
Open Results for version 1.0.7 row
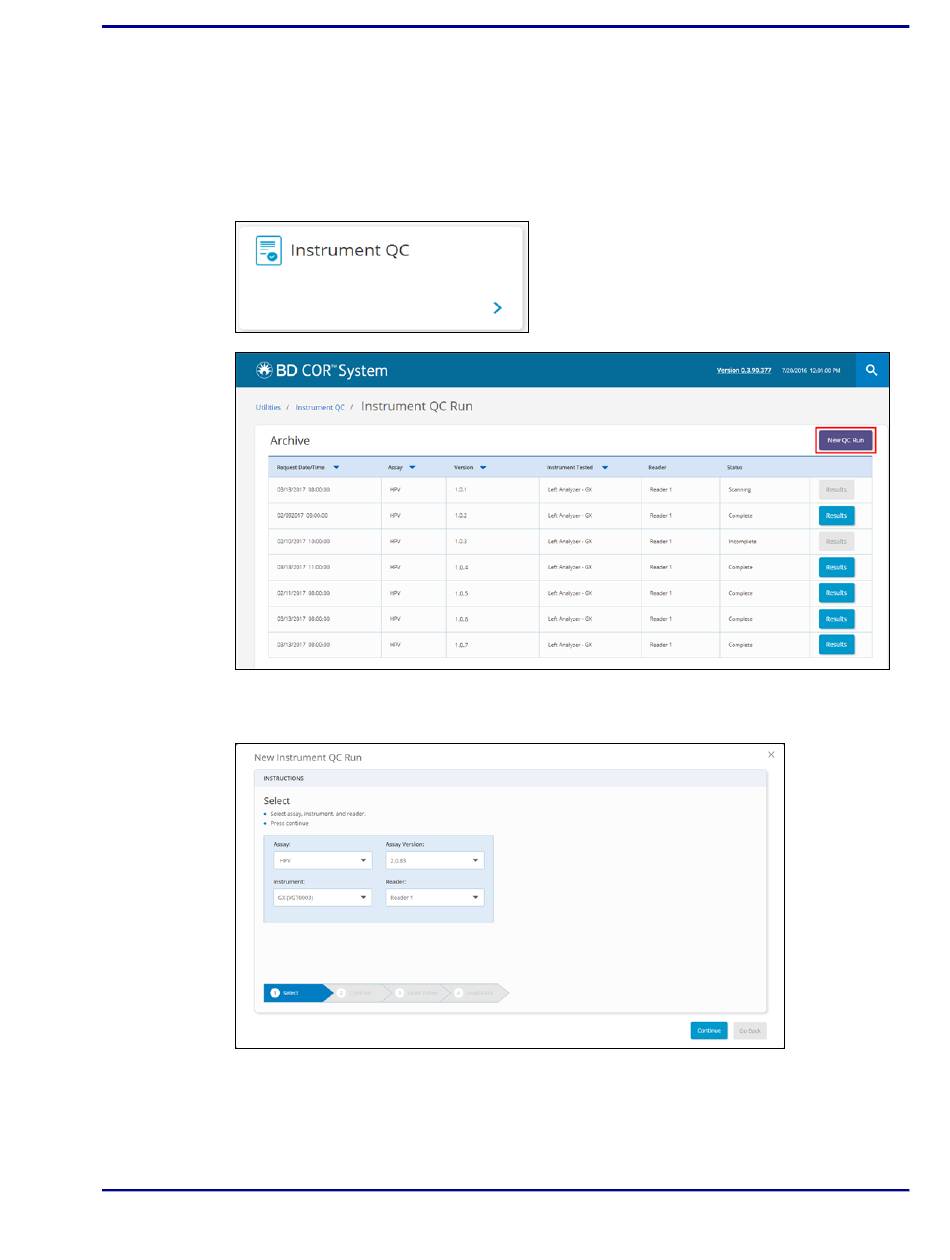coord(836,644)
